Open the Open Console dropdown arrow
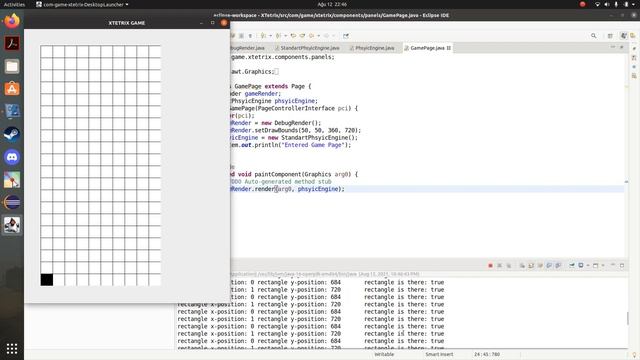Screen dimensions: 640x360 point(602,266)
